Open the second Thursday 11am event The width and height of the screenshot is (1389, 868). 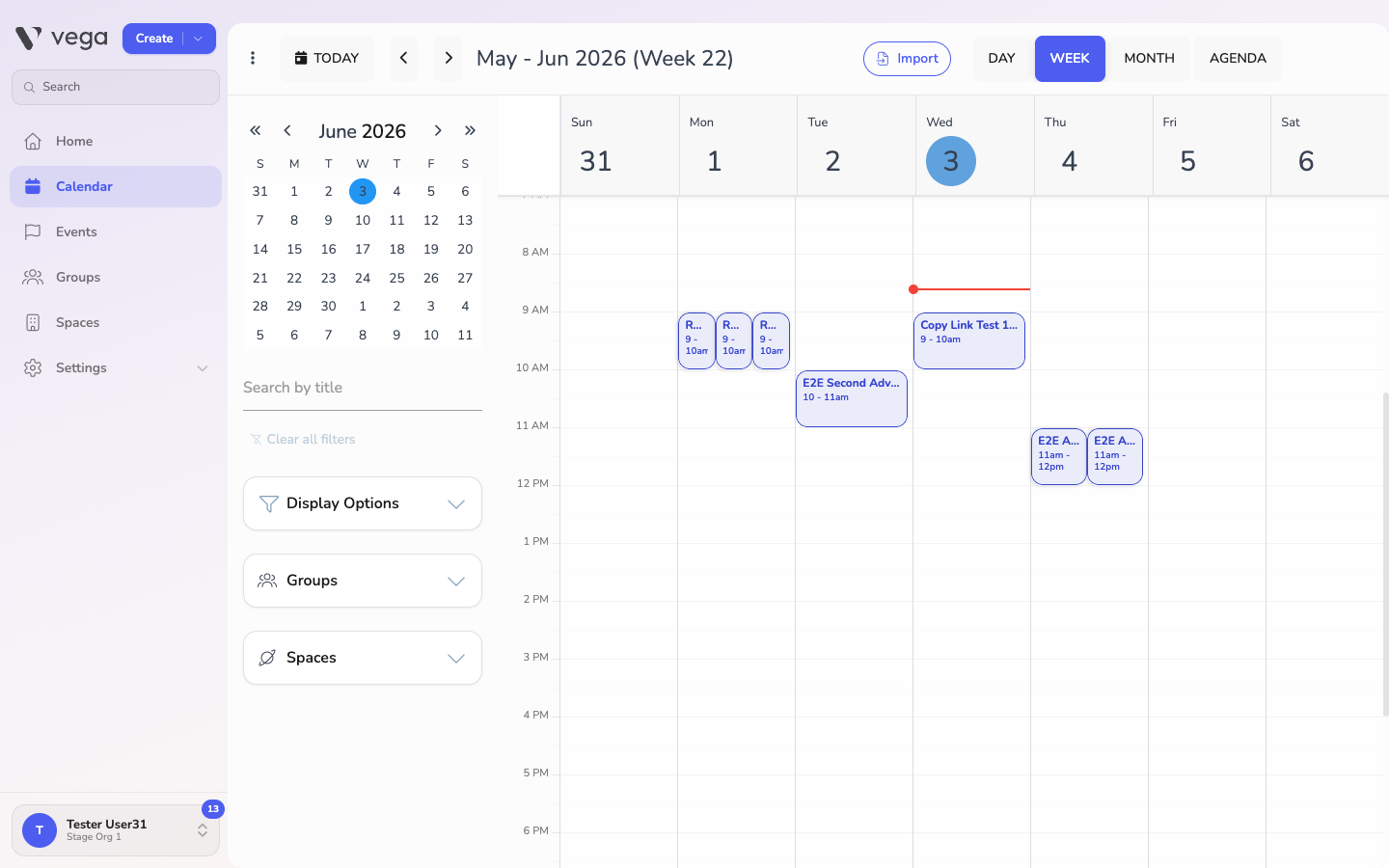click(1115, 456)
